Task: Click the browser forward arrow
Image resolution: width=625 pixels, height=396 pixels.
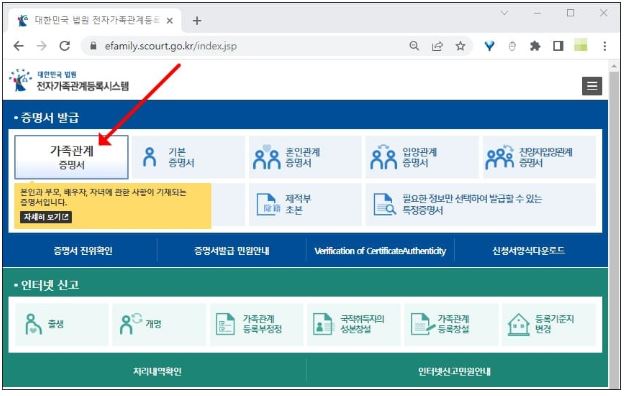Action: pyautogui.click(x=41, y=46)
